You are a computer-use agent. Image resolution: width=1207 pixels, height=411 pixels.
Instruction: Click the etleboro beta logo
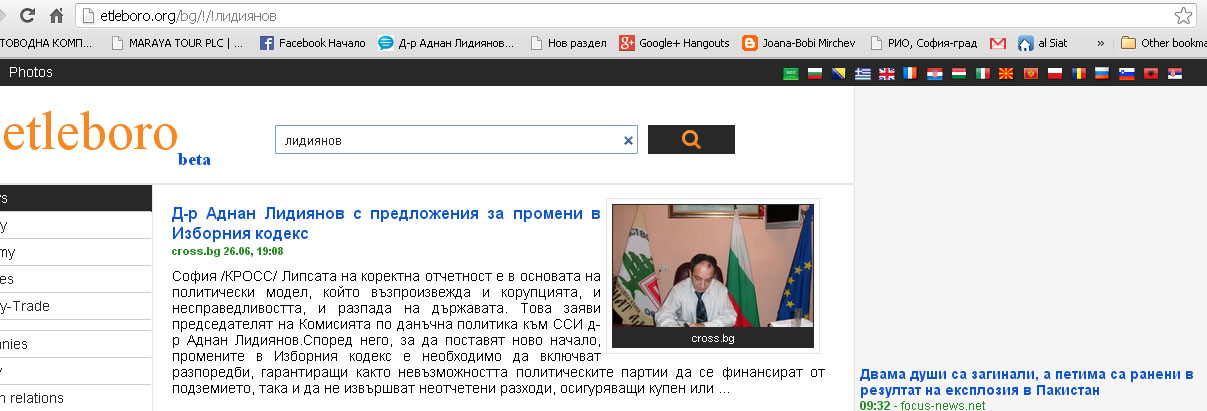click(x=105, y=136)
